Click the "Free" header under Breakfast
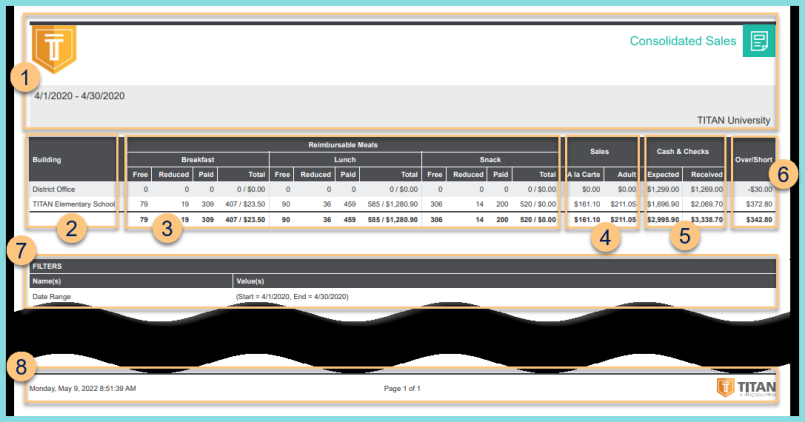 [x=140, y=175]
